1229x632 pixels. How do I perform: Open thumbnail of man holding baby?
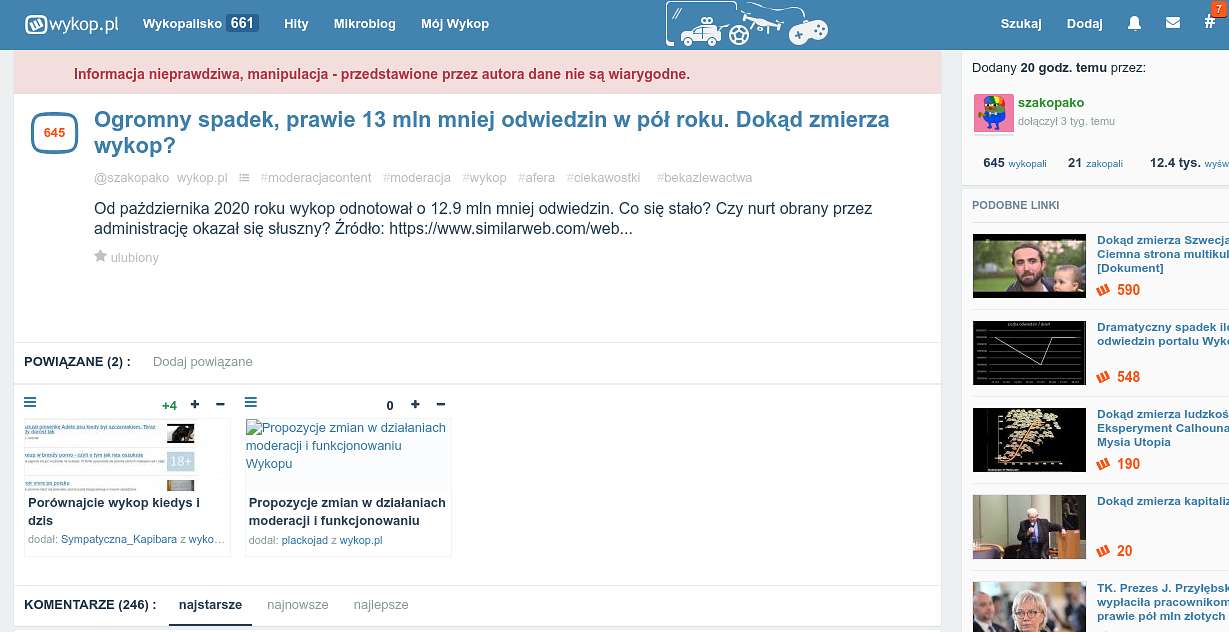point(1029,266)
